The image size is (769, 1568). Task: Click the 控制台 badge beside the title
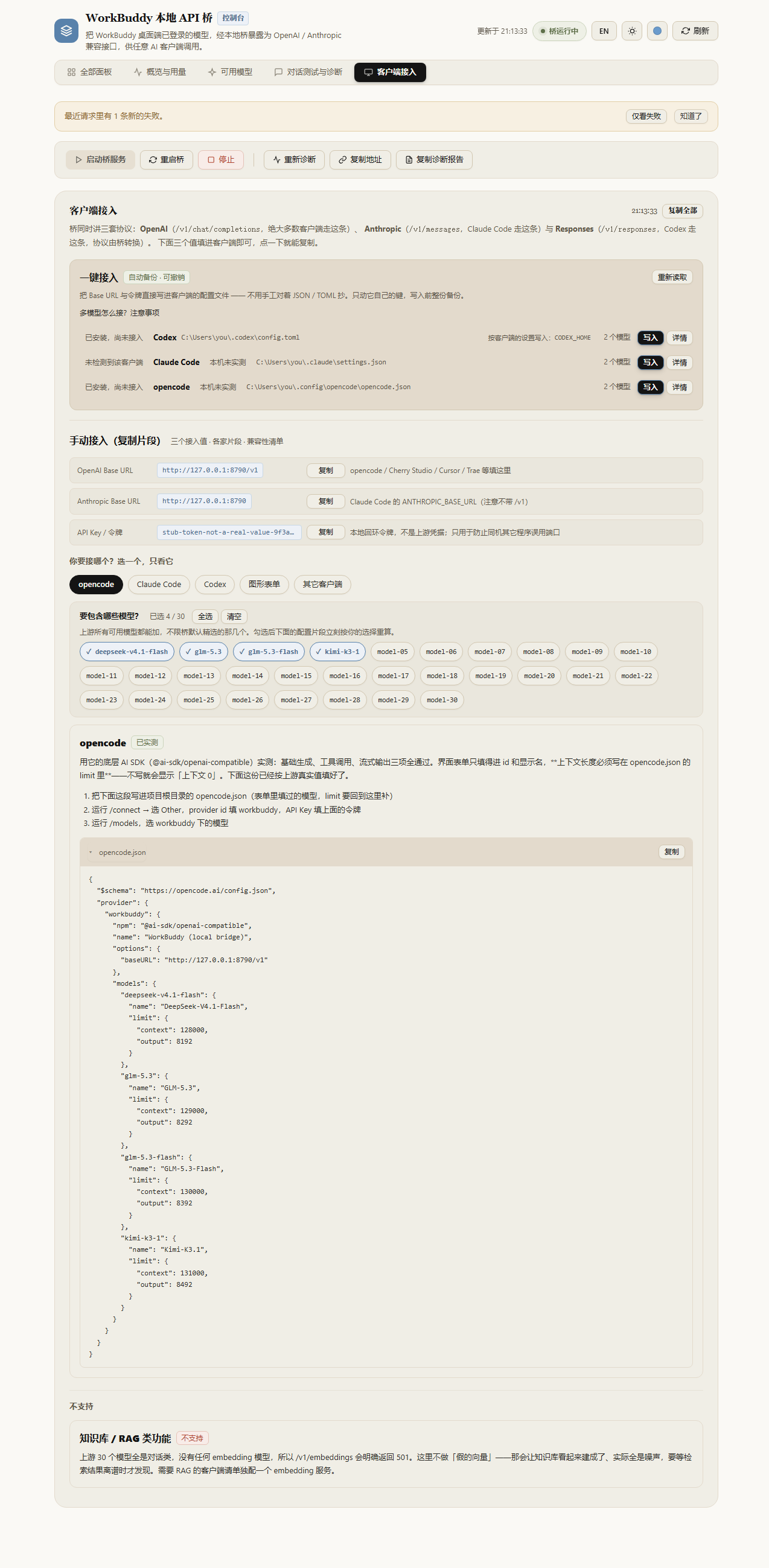pos(233,18)
